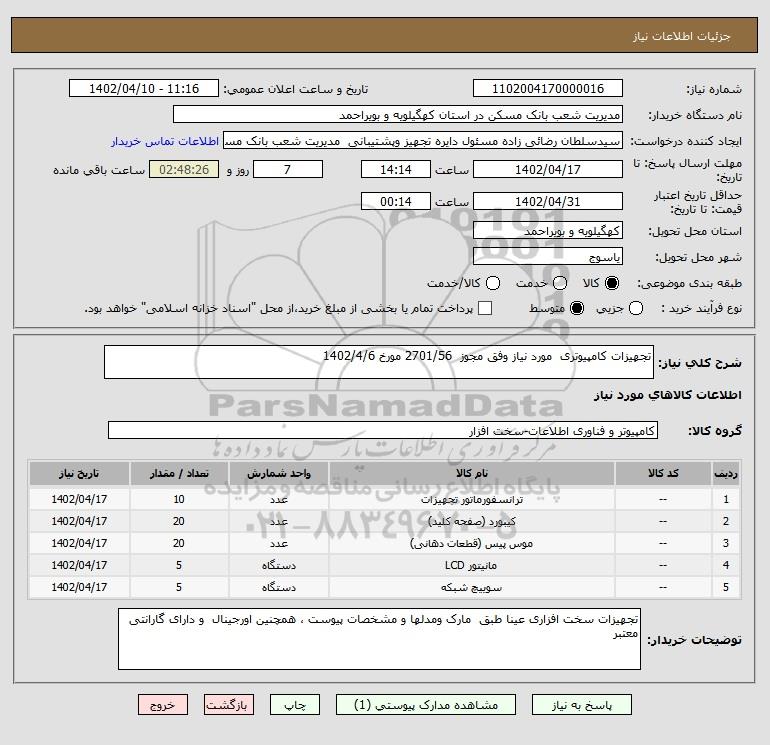Image resolution: width=770 pixels, height=745 pixels.
Task: Select the کالا/خدمت radio button
Action: pyautogui.click(x=493, y=283)
